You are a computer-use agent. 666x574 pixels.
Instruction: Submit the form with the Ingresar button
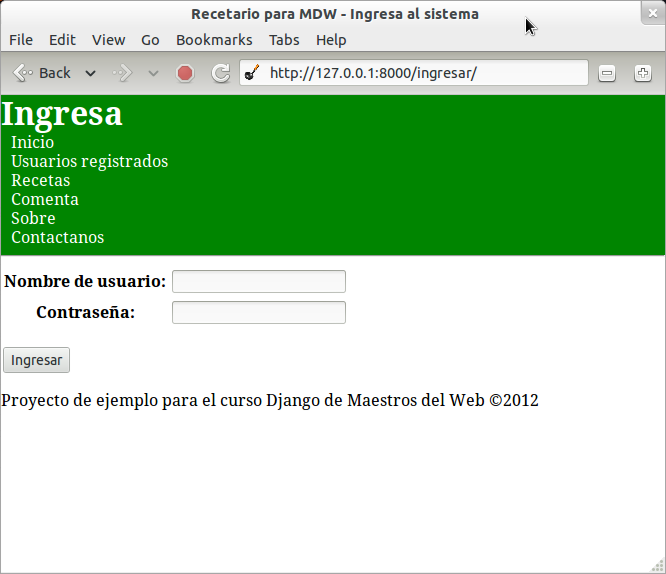37,360
